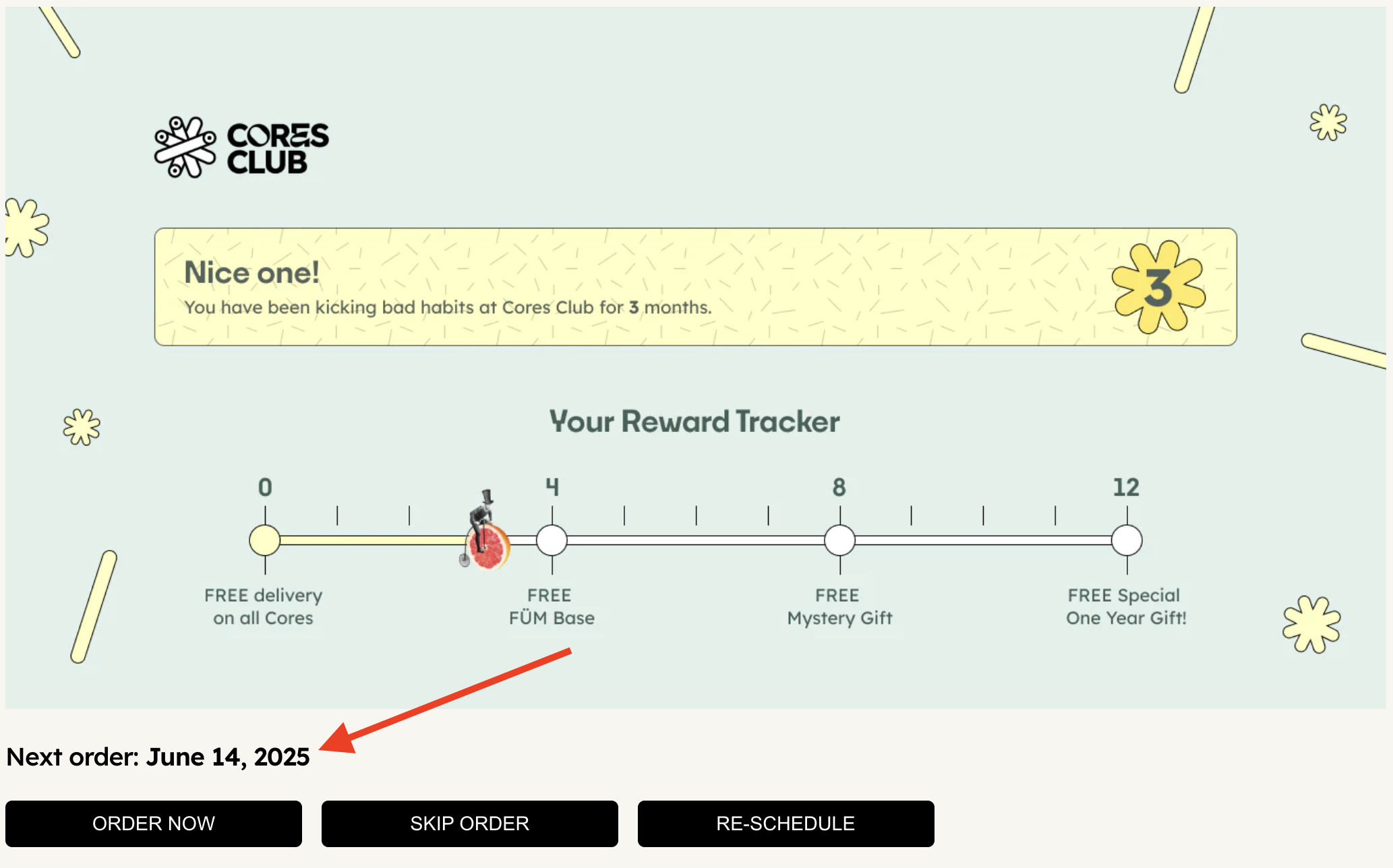Screen dimensions: 1393x868
Task: Select the 0 month milestone circle
Action: 265,540
